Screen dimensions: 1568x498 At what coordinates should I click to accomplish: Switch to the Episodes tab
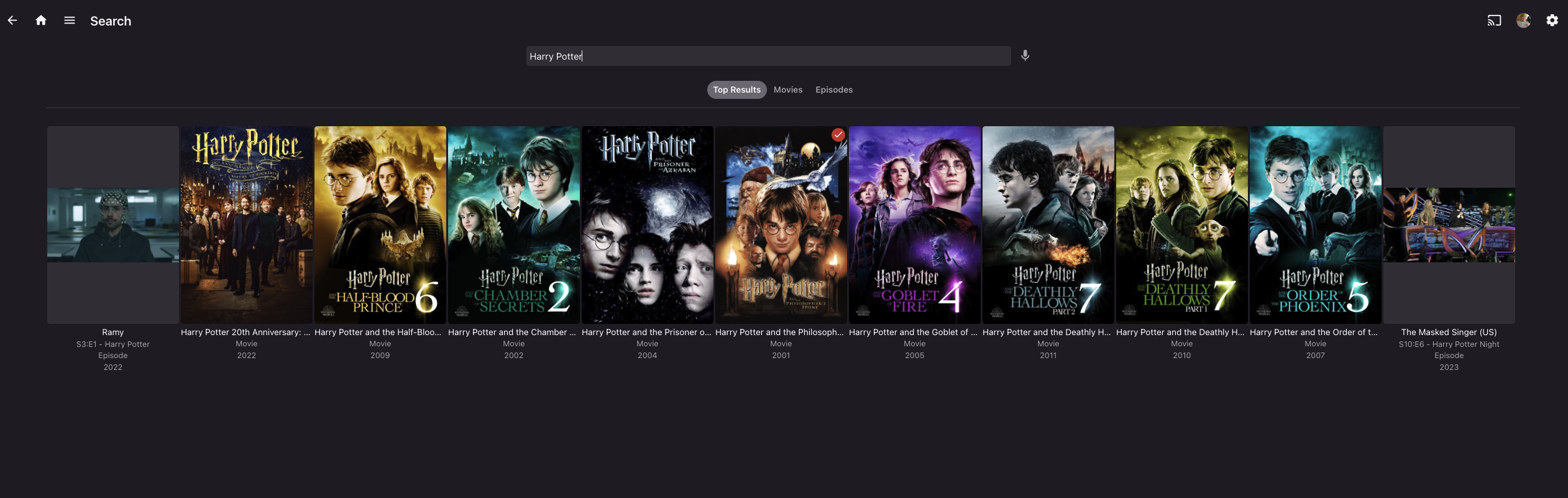point(833,90)
